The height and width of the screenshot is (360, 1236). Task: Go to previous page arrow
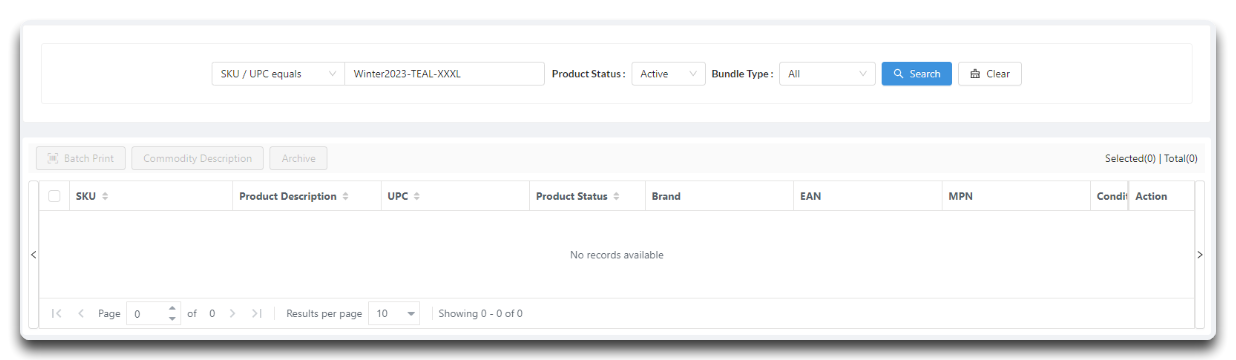81,314
